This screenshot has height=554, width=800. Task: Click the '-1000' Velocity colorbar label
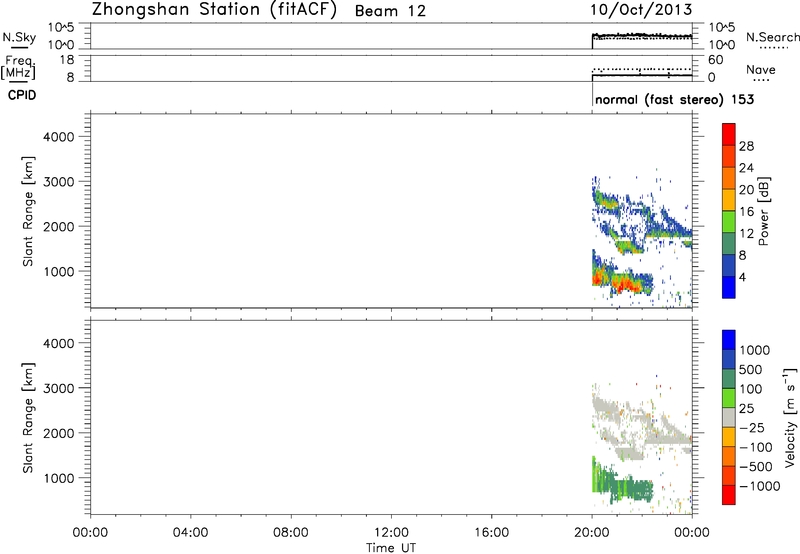(x=759, y=486)
